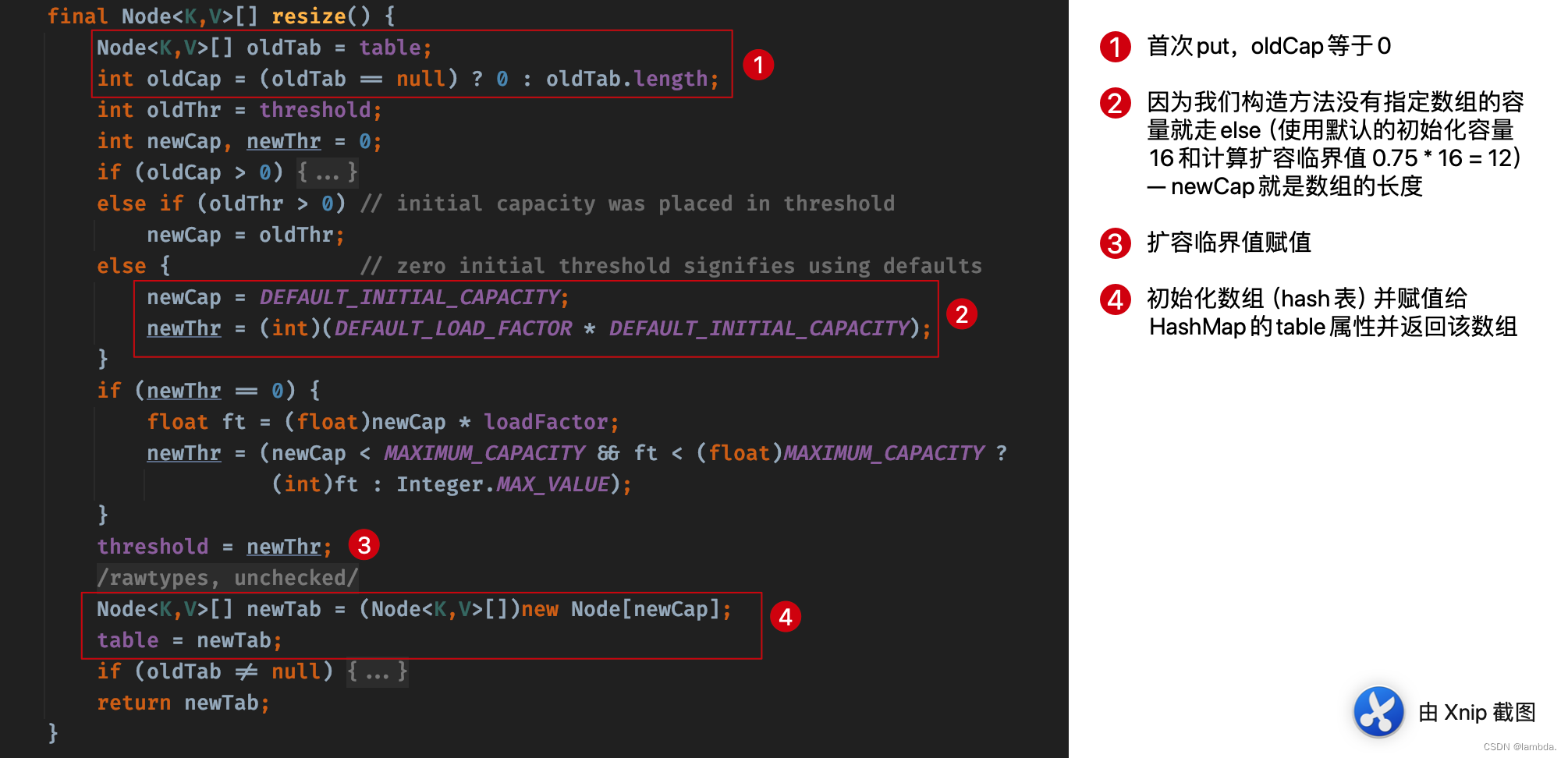Click the DEFAULT_LOAD_FACTOR constant

453,328
